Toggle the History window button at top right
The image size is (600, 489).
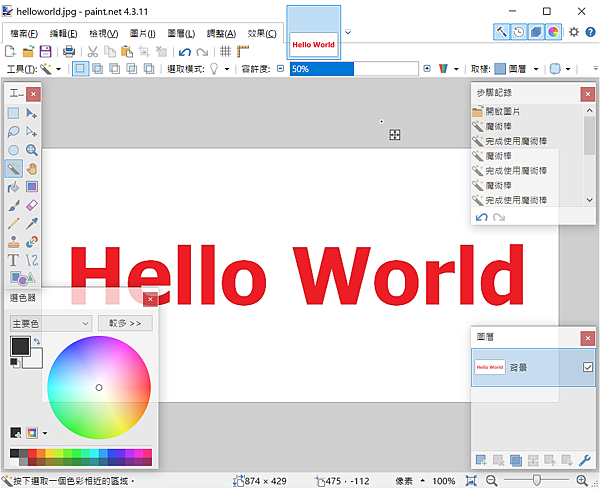point(517,31)
